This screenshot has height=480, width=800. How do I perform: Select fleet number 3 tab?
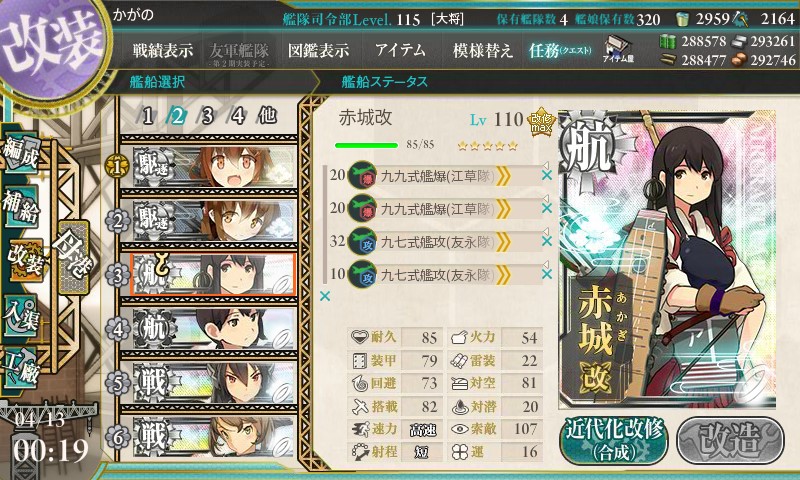207,116
